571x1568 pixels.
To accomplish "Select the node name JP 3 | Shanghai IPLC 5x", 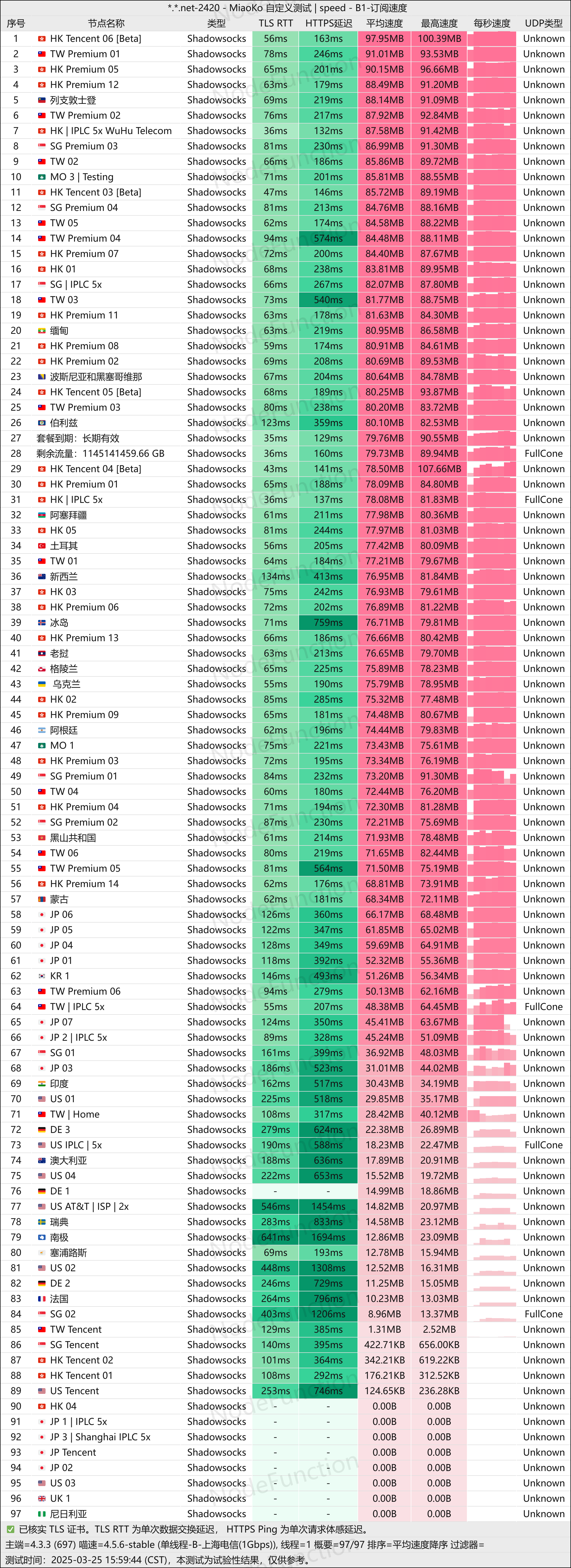I will [100, 1437].
